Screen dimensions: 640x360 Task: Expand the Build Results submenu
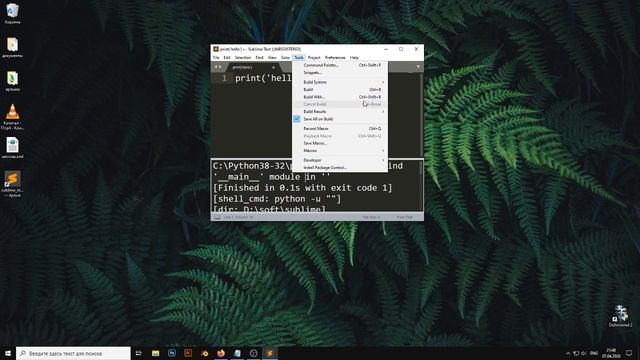pyautogui.click(x=340, y=111)
